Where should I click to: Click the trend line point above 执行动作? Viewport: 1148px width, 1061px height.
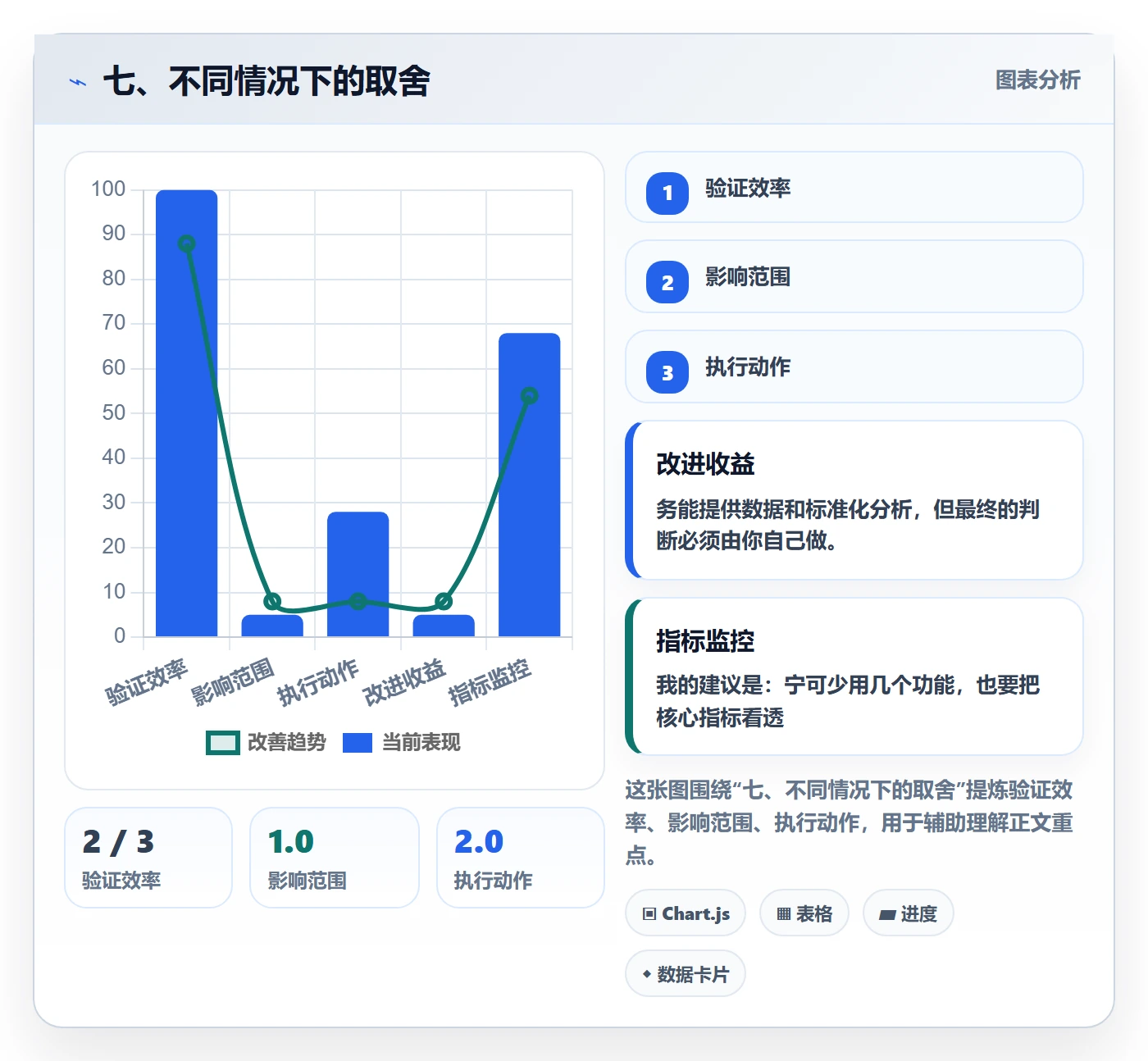coord(358,601)
